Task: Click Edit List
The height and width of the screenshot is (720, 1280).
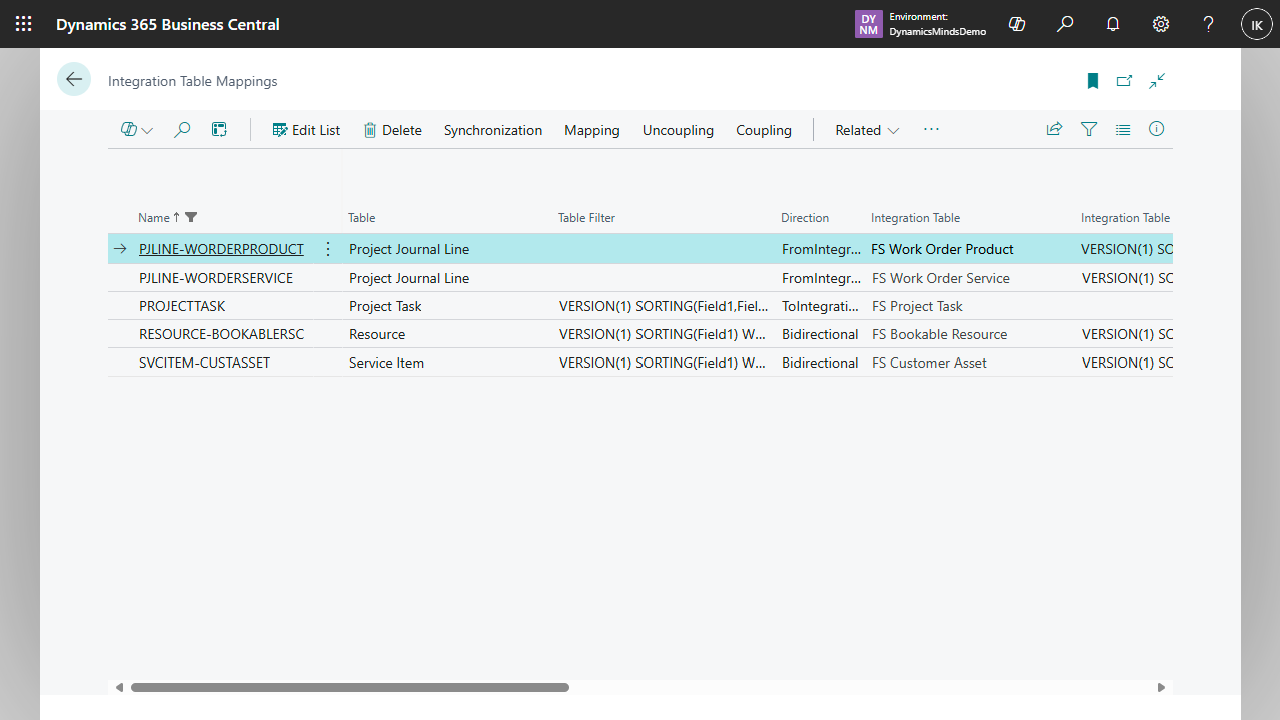Action: 306,130
